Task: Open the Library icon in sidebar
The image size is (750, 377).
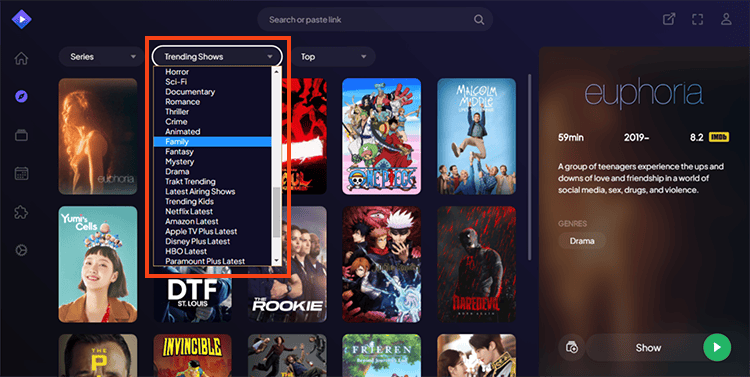Action: [21, 135]
